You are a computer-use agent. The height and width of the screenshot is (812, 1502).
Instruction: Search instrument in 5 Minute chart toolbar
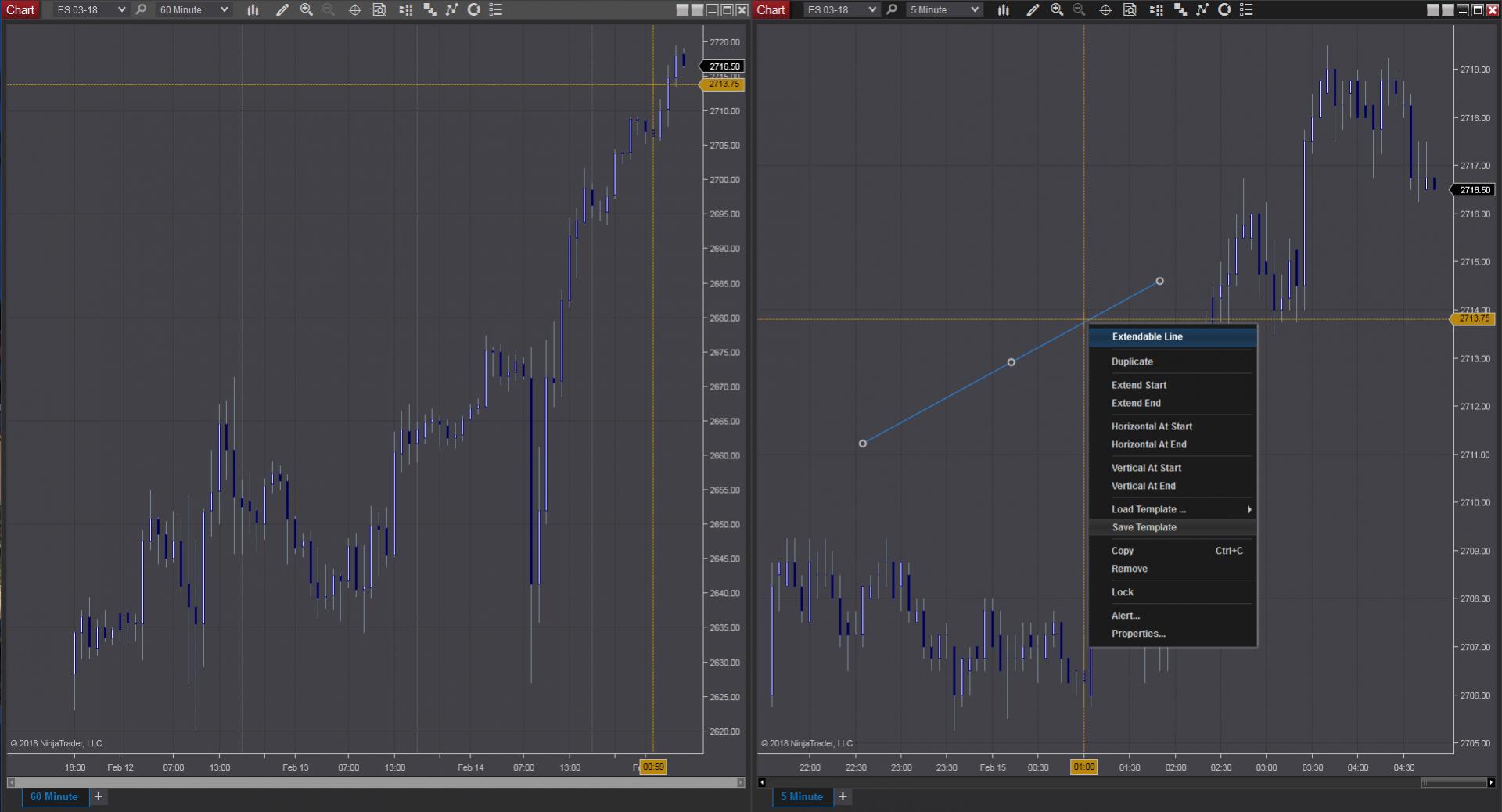(892, 10)
